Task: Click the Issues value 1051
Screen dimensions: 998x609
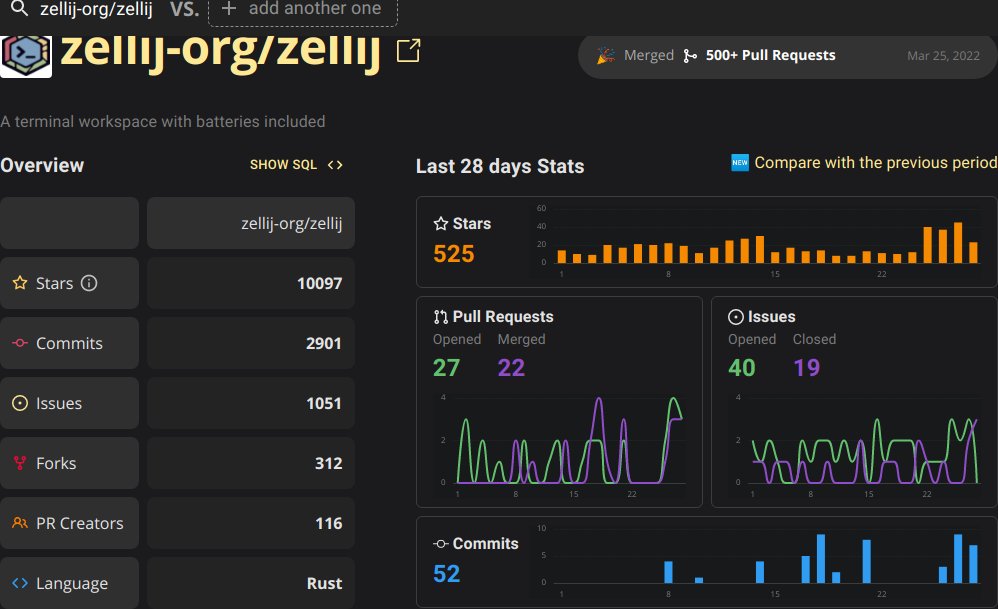Action: tap(324, 403)
